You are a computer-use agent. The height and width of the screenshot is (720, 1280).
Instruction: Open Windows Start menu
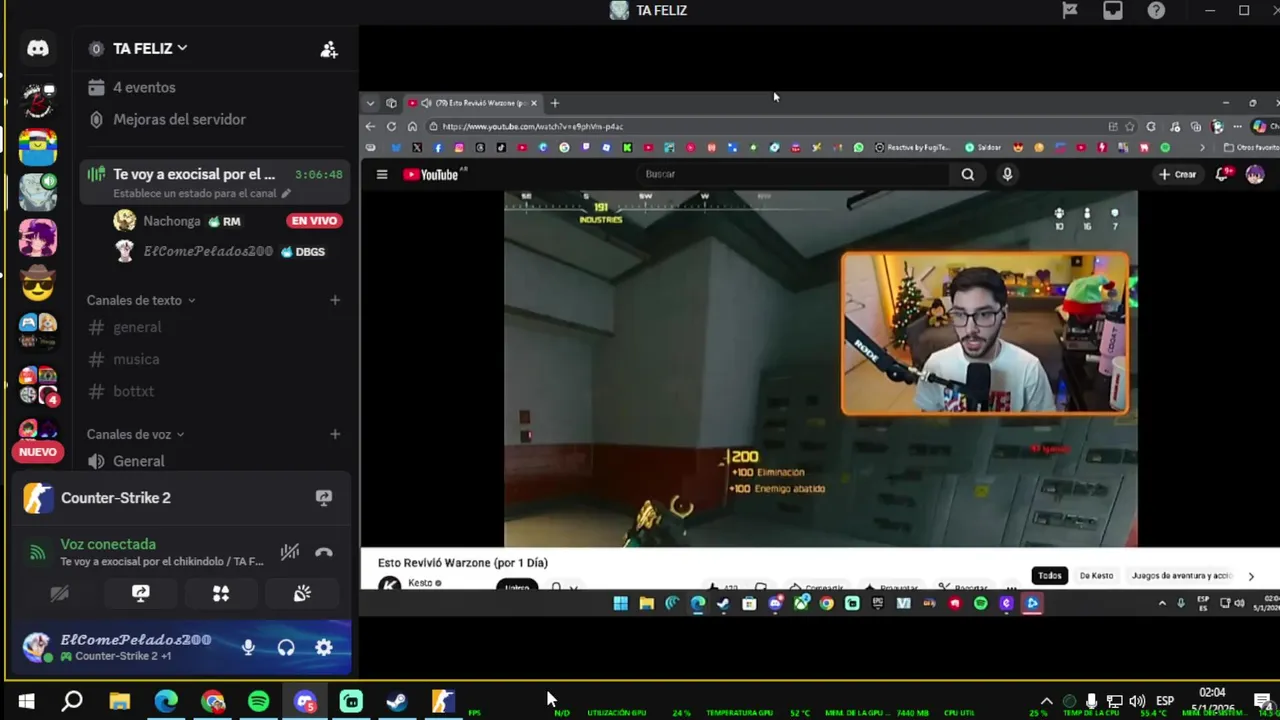26,702
